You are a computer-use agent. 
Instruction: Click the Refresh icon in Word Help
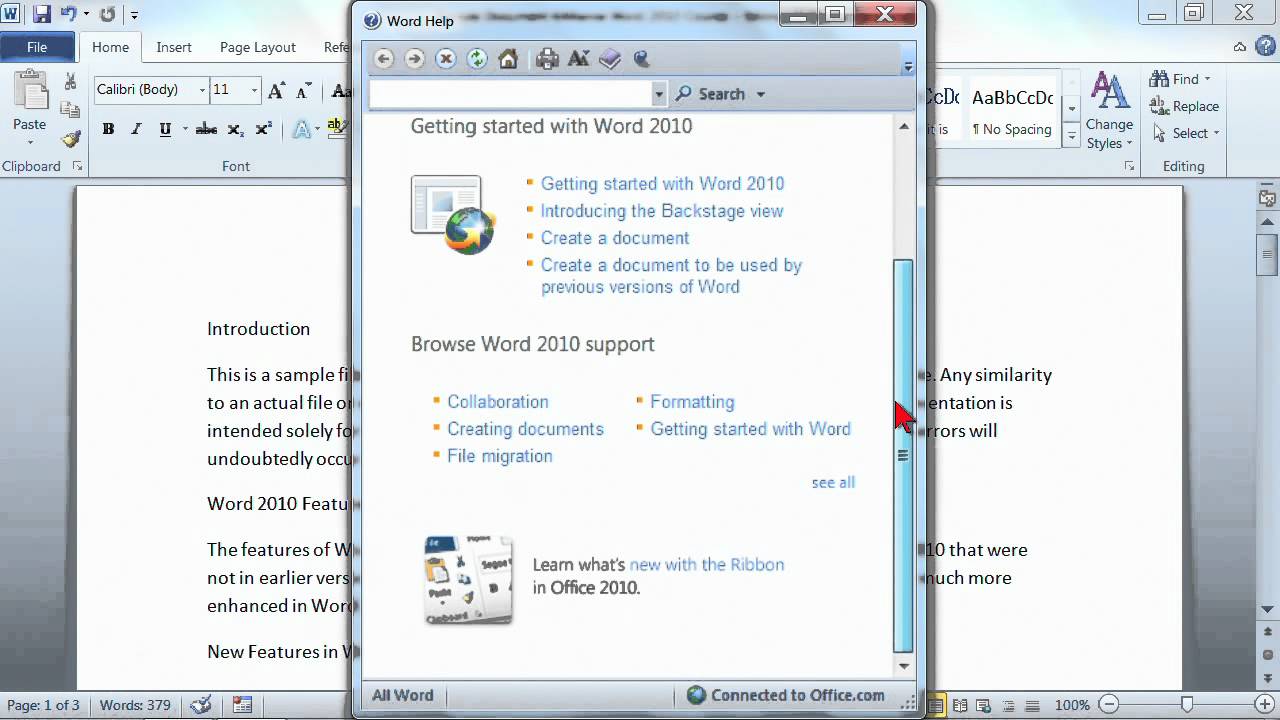477,59
